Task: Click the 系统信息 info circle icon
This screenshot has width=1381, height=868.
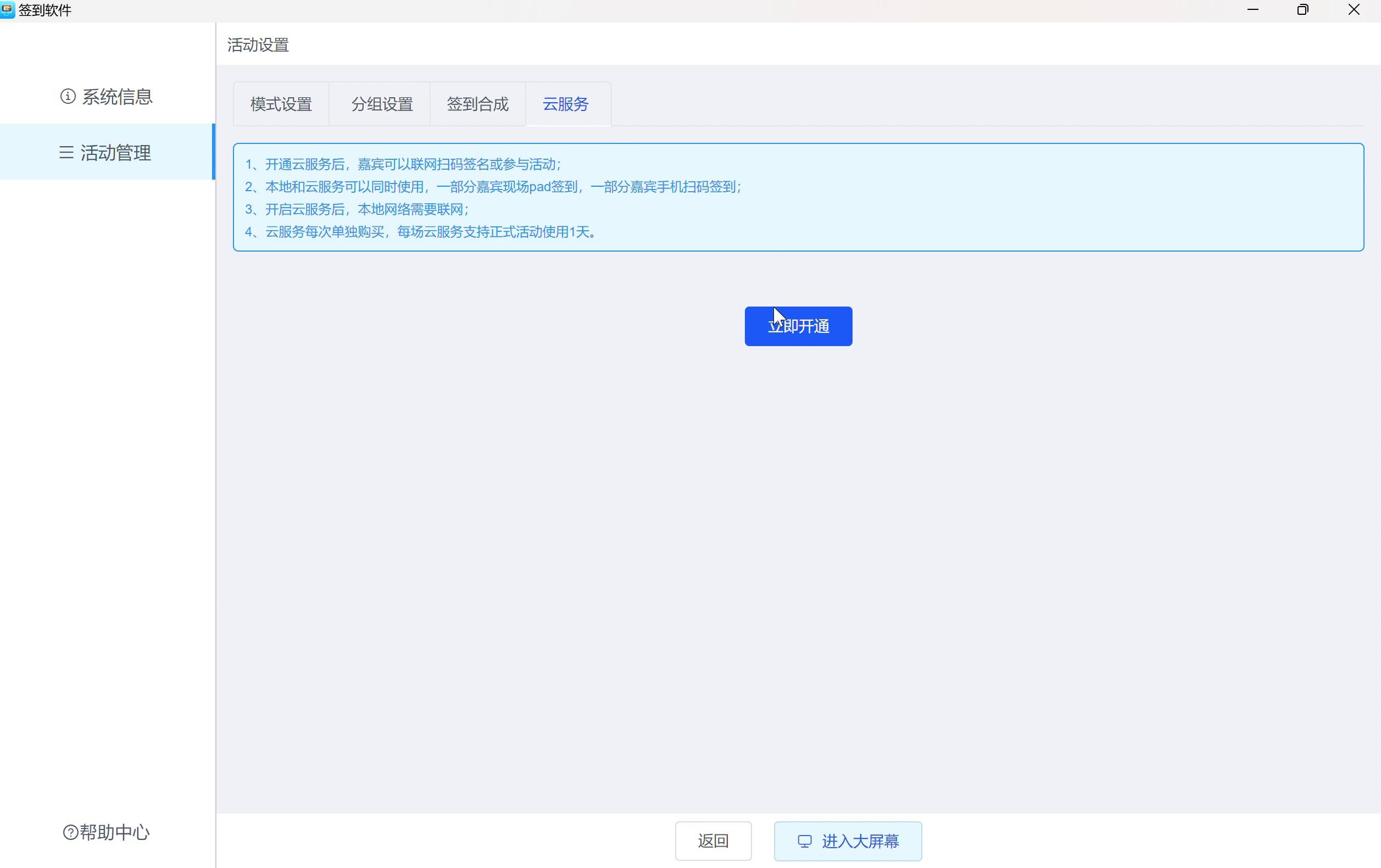Action: coord(68,96)
